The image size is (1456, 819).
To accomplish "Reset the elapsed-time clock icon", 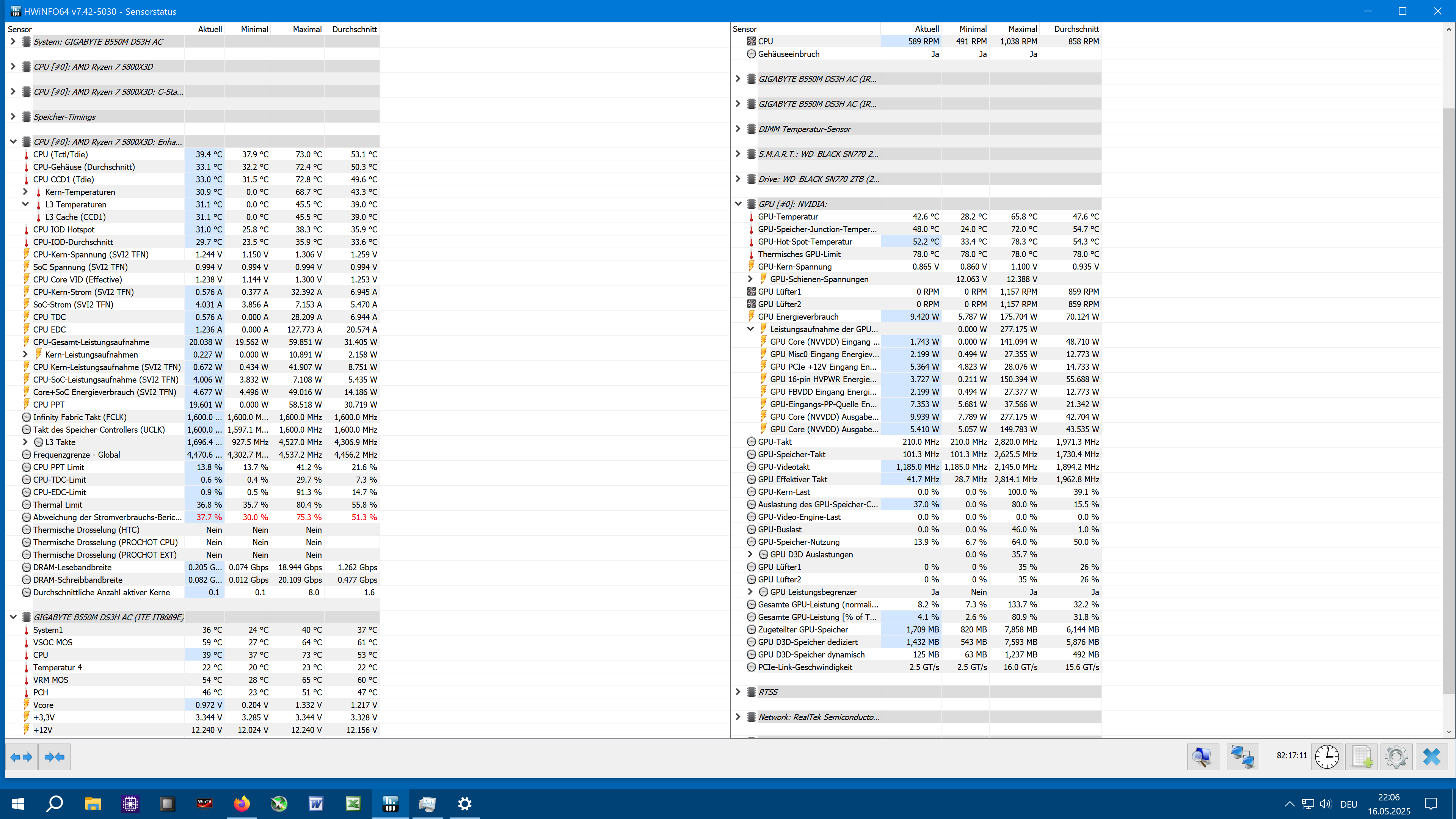I will pos(1327,757).
